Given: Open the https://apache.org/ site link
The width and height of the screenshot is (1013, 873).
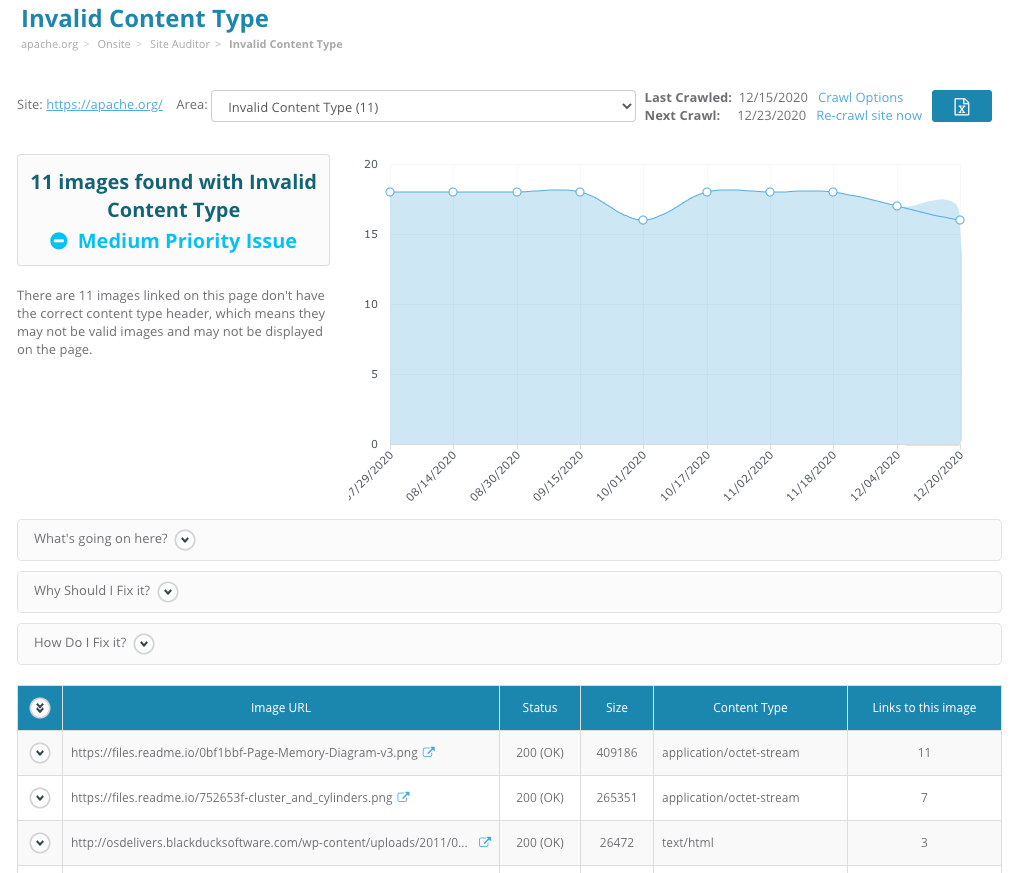Looking at the screenshot, I should coord(104,104).
